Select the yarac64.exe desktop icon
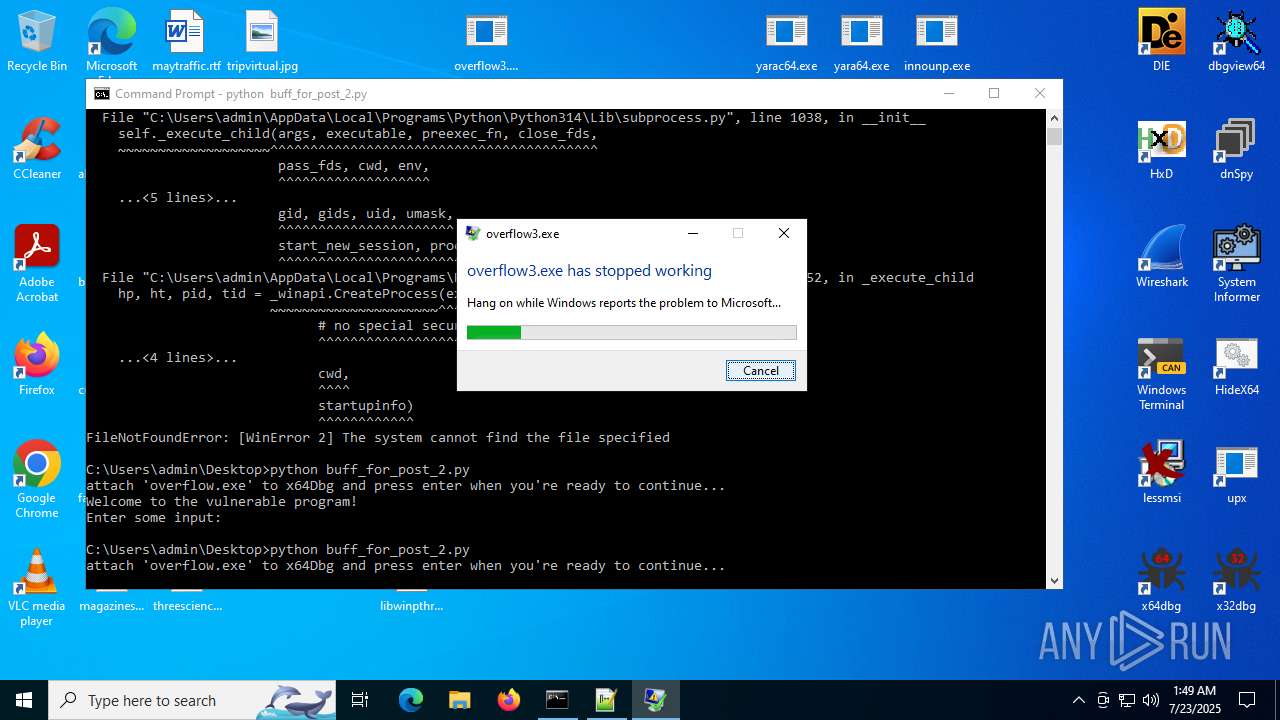 786,41
